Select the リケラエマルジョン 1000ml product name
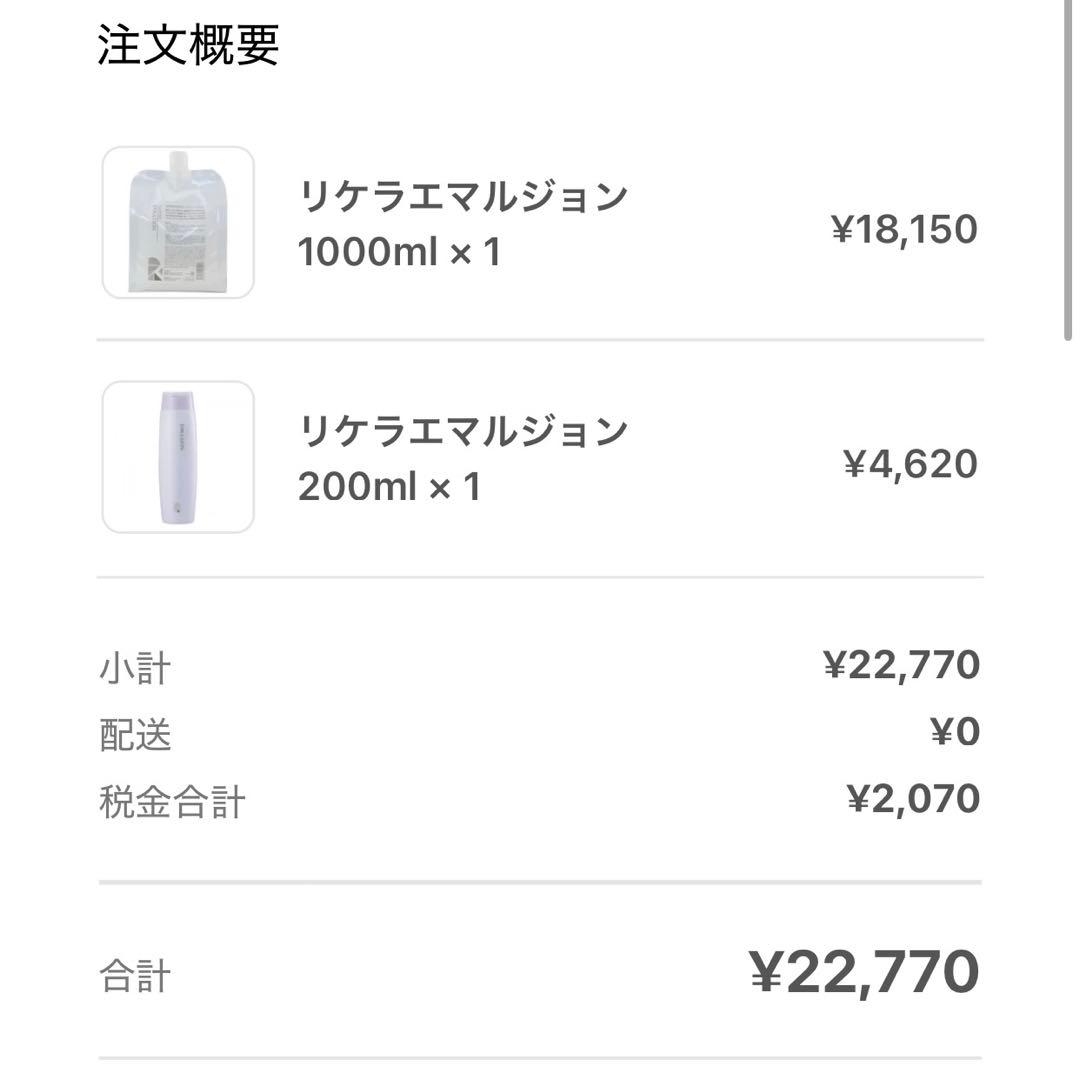This screenshot has height=1080, width=1080. coord(464,196)
